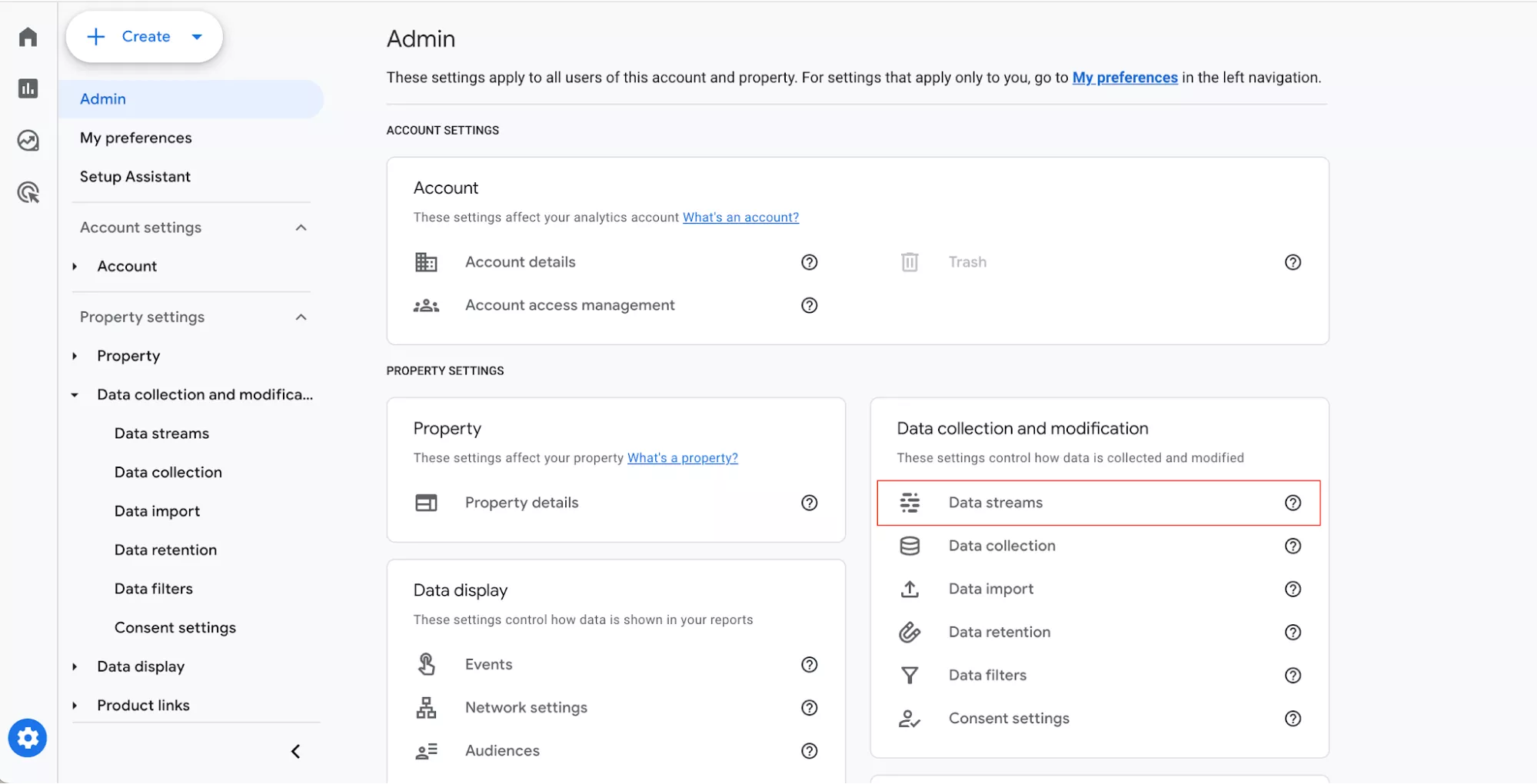Collapse the Account settings section
The image size is (1537, 784).
click(301, 228)
